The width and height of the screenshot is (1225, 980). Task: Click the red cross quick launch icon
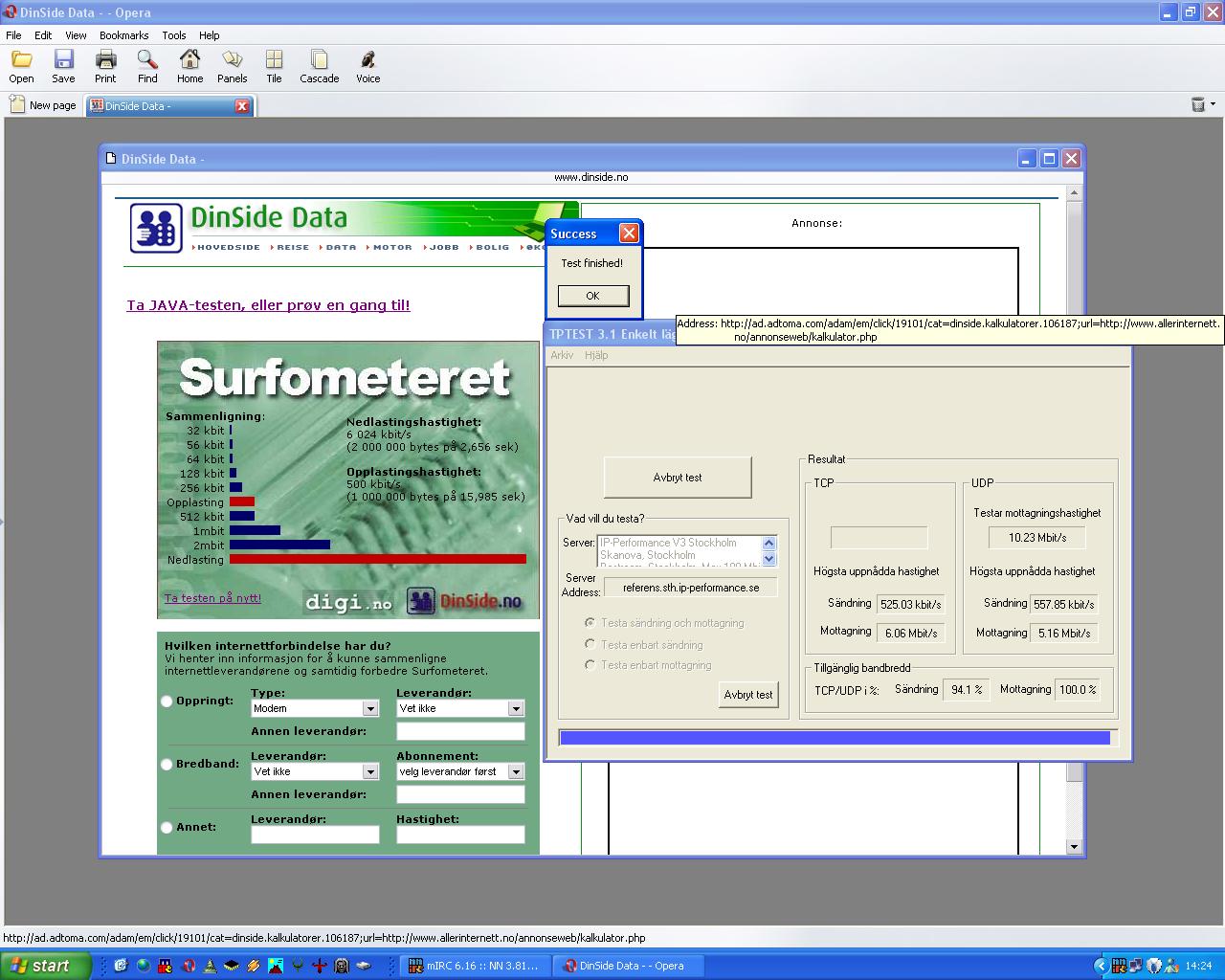(x=321, y=966)
